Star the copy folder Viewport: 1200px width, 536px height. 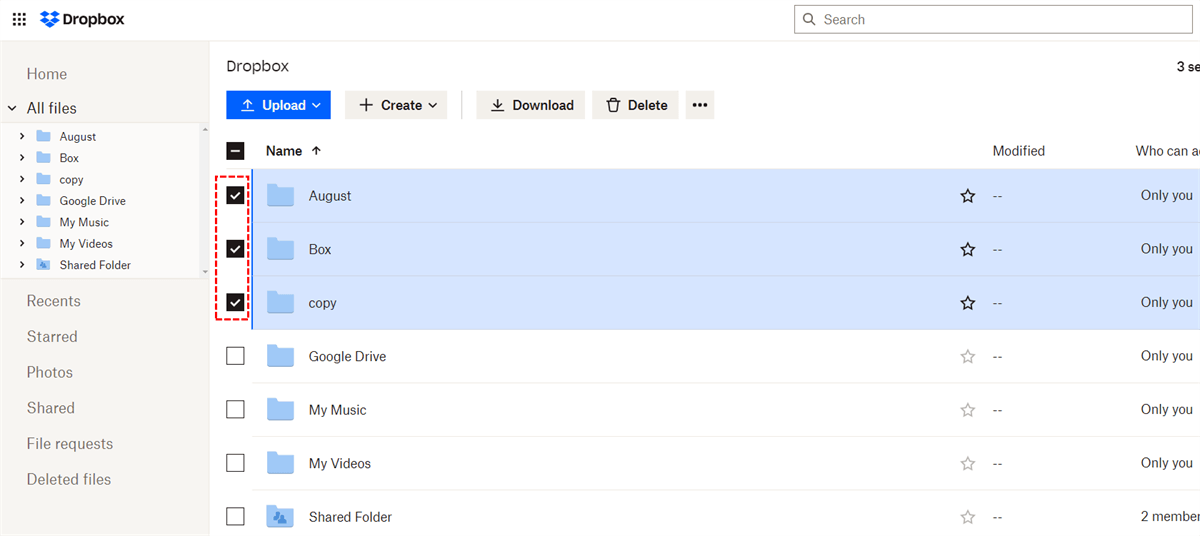click(967, 303)
